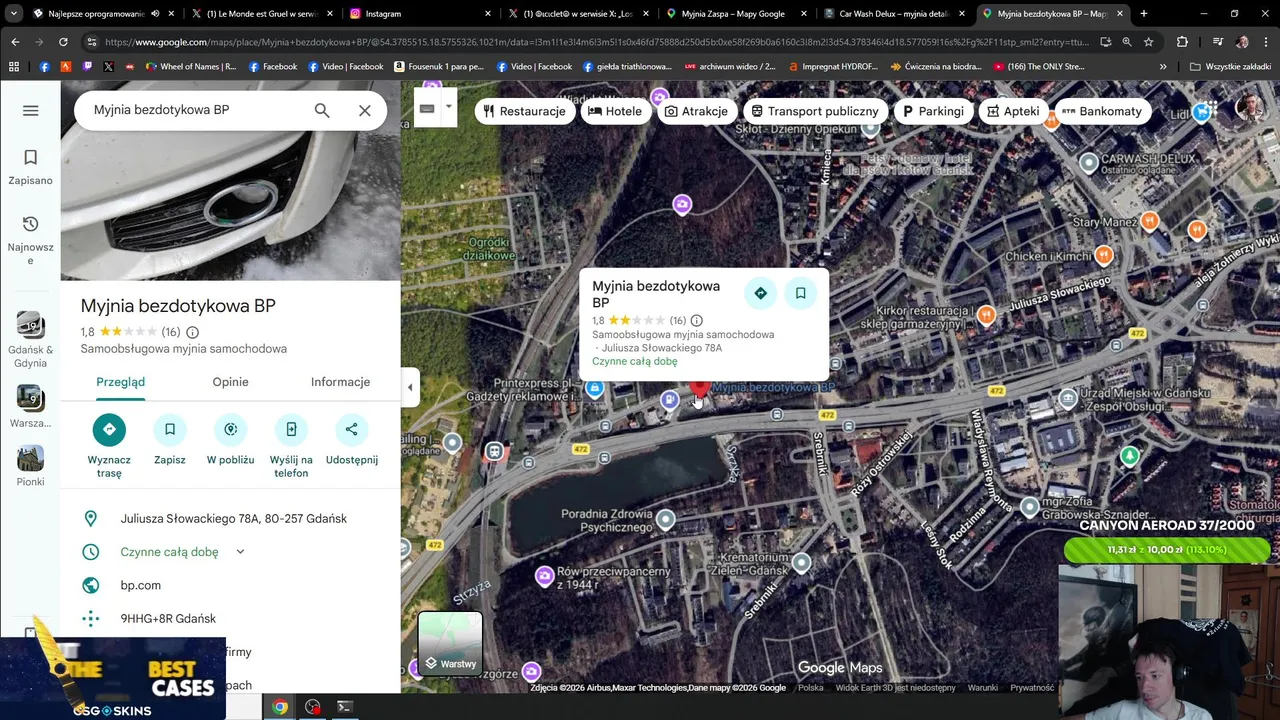Click the Juliusza Słowackiego 78A address row
Screen dimensions: 1280x720
coord(230,518)
